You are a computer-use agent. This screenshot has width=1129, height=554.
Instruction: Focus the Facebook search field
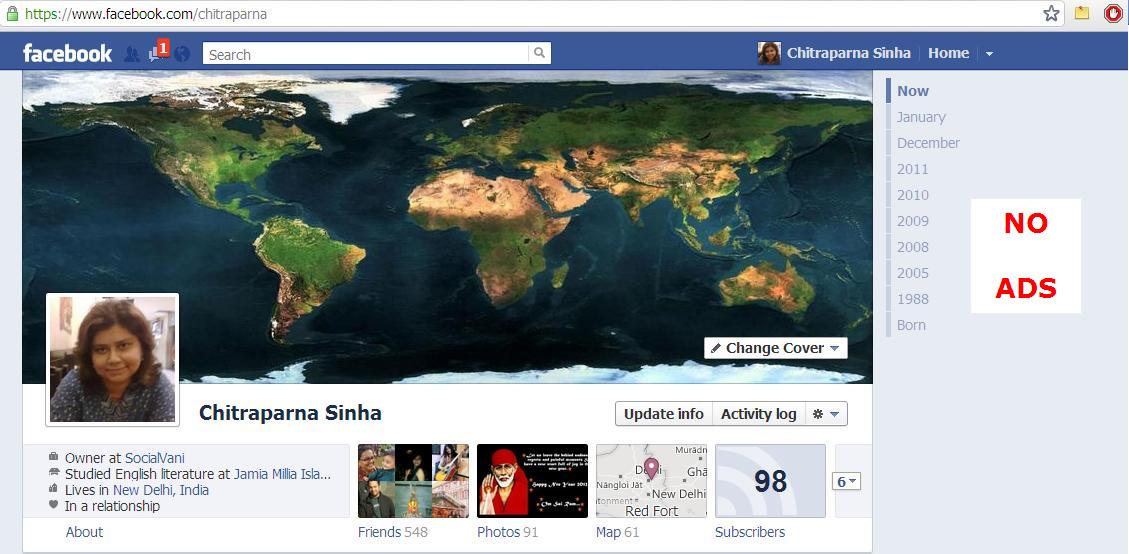pos(367,53)
